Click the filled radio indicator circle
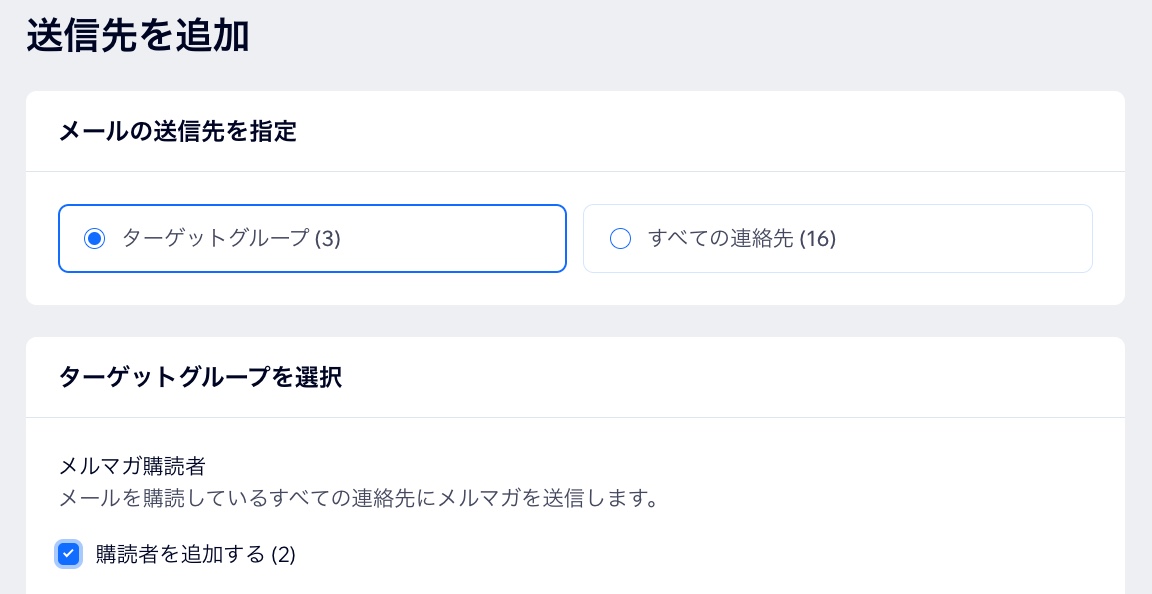1152x594 pixels. tap(95, 238)
